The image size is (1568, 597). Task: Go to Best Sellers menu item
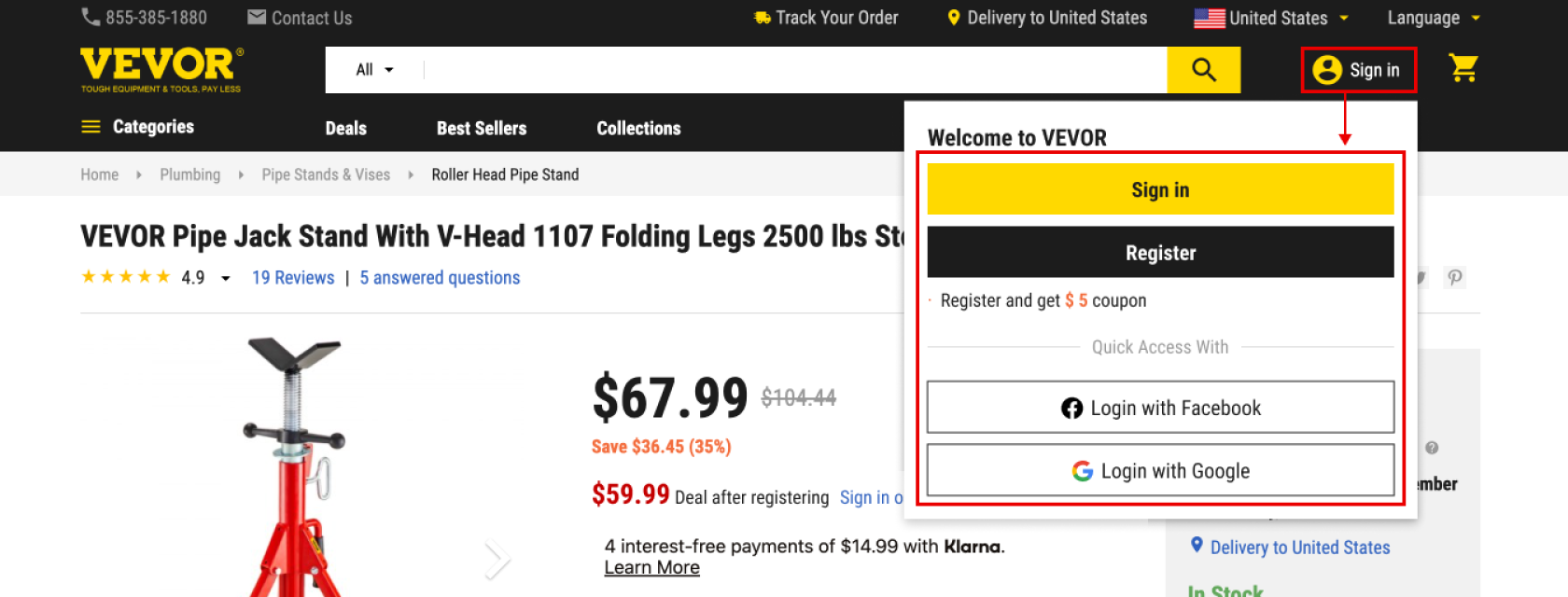click(x=482, y=128)
